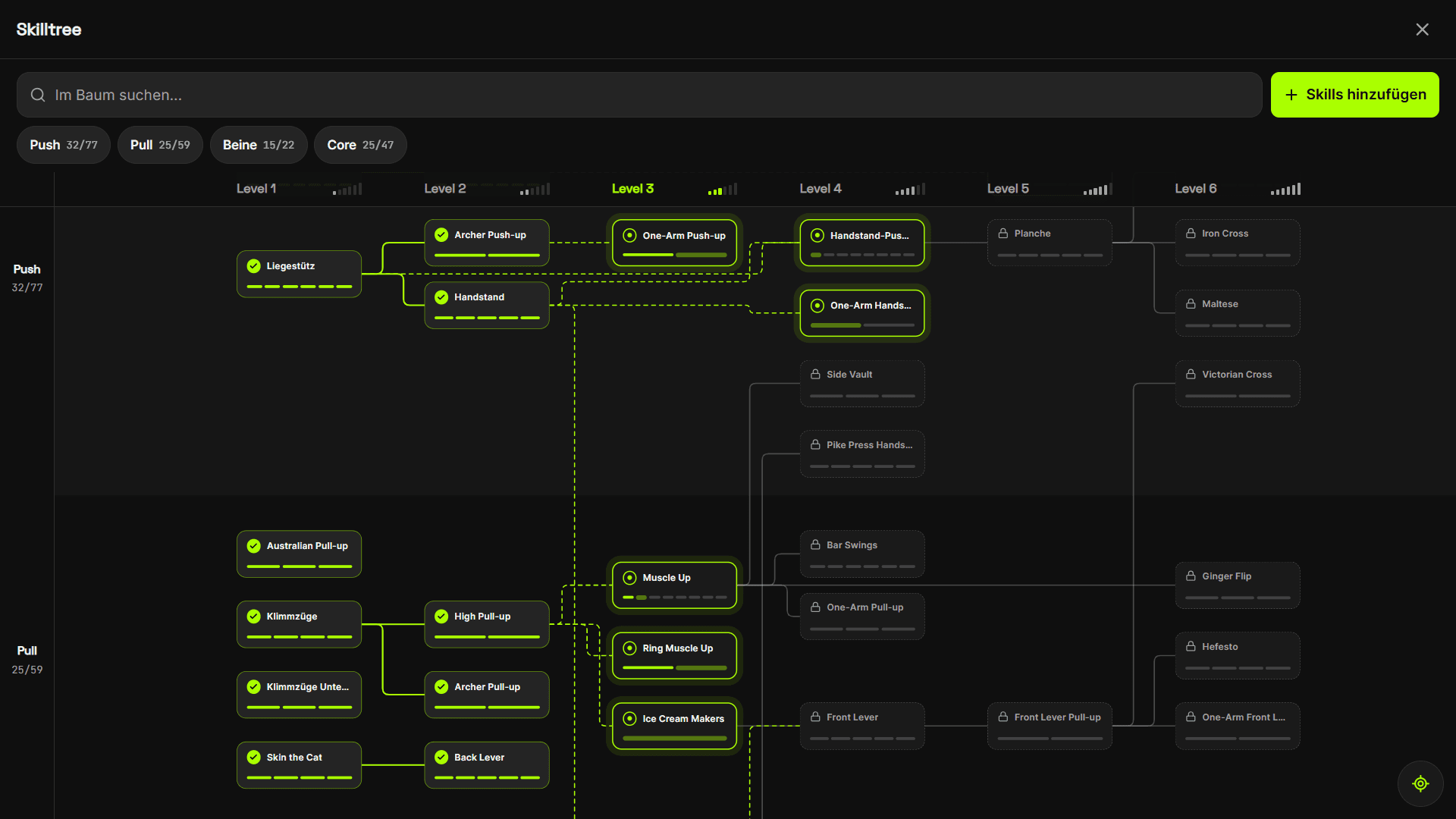Screen dimensions: 1456x819
Task: Open the Ring Muscle Up skill card
Action: [x=674, y=656]
